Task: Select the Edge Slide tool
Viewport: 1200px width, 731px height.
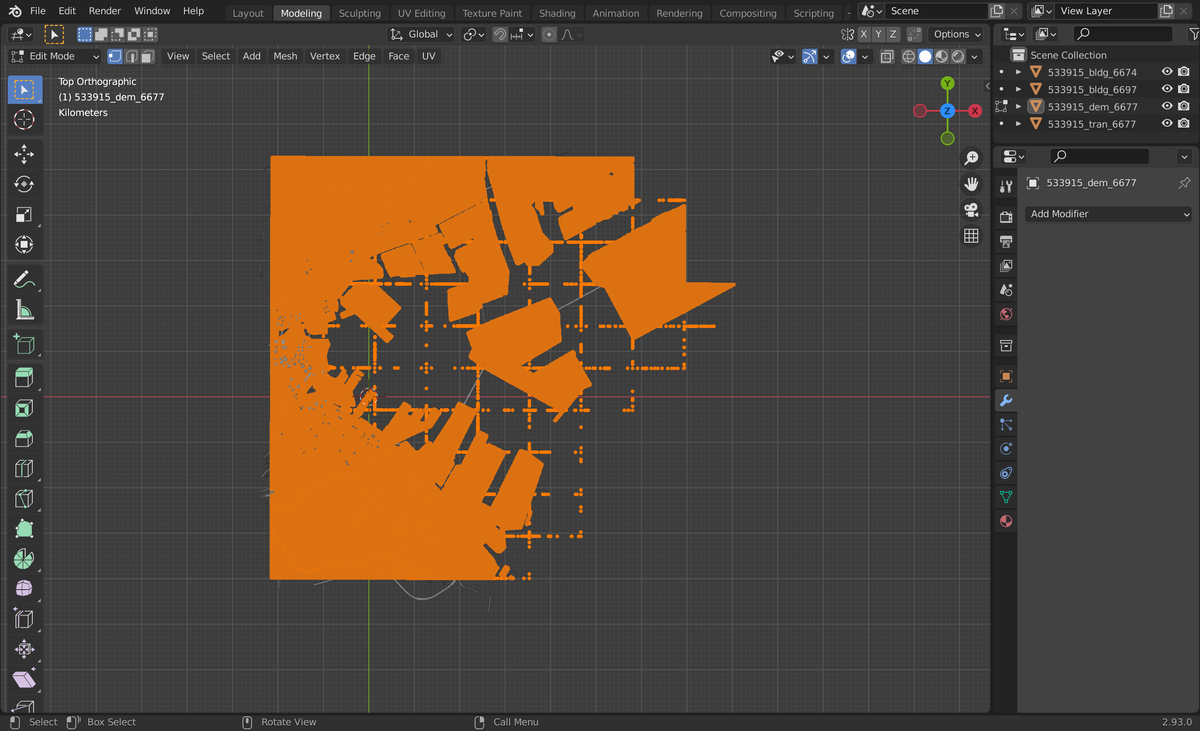Action: pyautogui.click(x=24, y=619)
